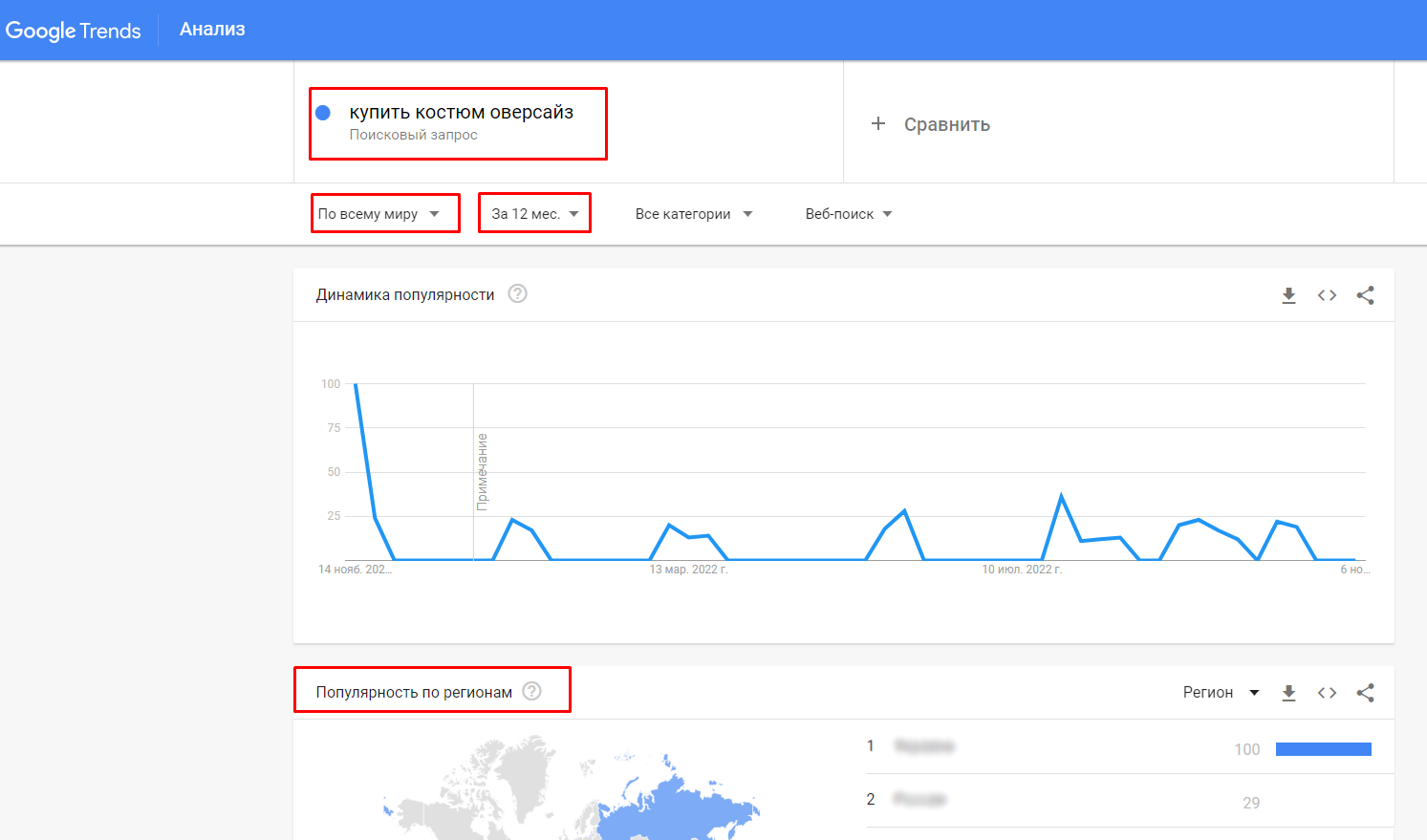Viewport: 1427px width, 840px height.
Task: Open the Все категории dropdown
Action: [x=694, y=214]
